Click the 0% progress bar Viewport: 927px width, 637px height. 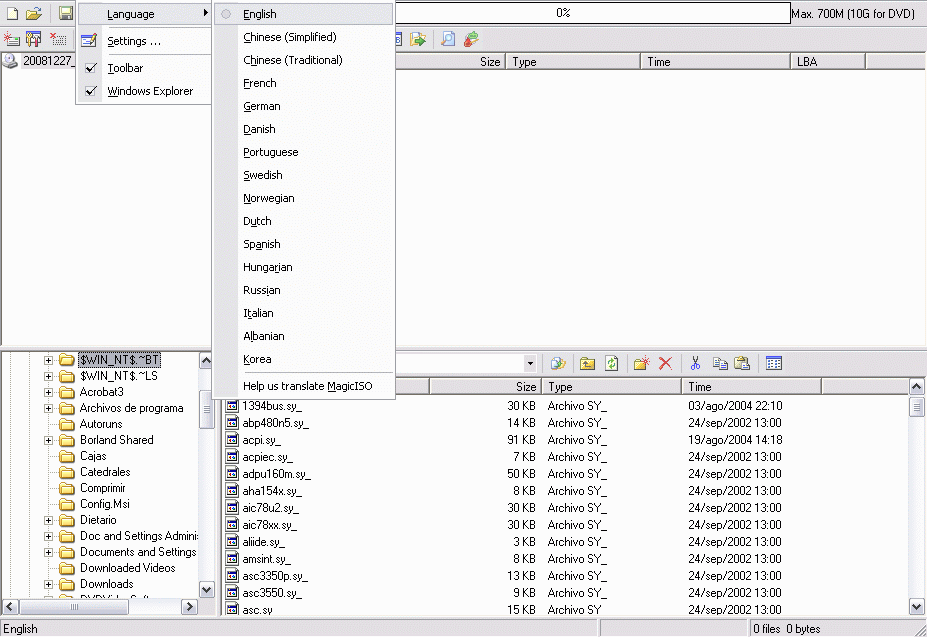point(590,13)
